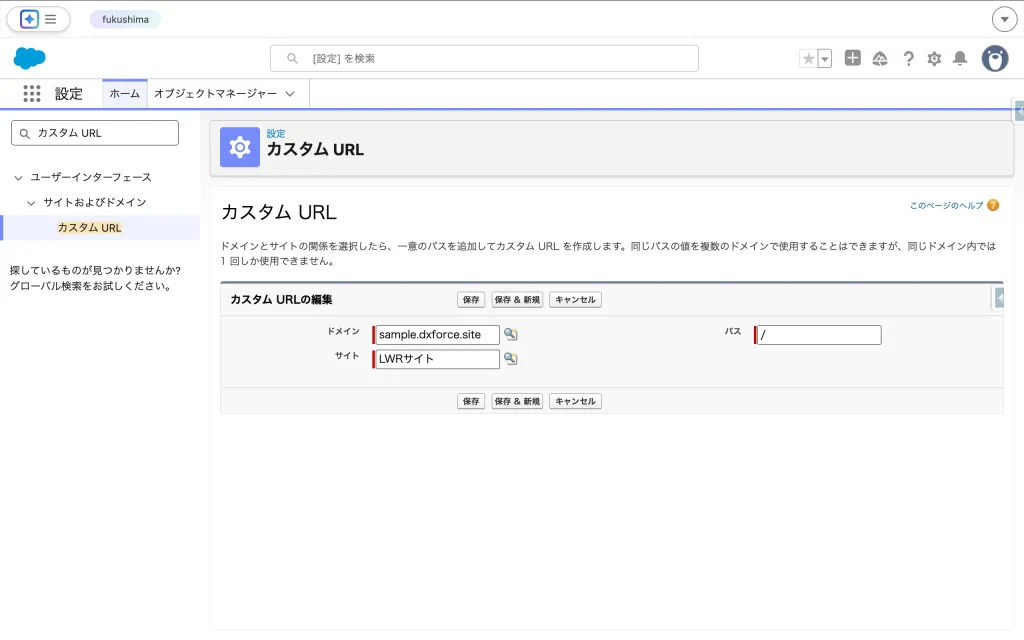This screenshot has width=1024, height=640.
Task: Click the top 保存 button
Action: pyautogui.click(x=471, y=300)
